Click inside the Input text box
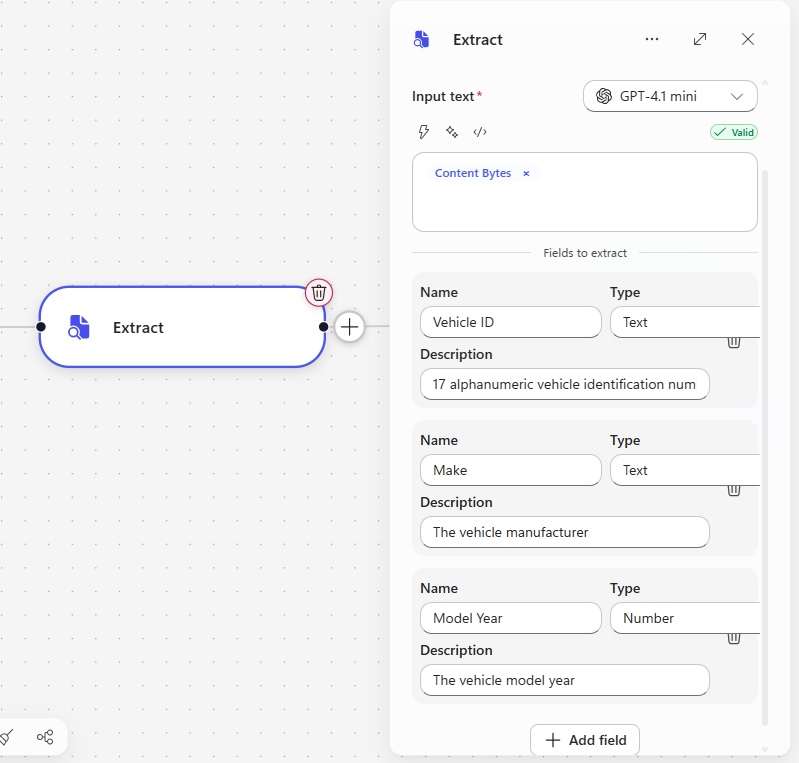The height and width of the screenshot is (763, 799). [584, 192]
